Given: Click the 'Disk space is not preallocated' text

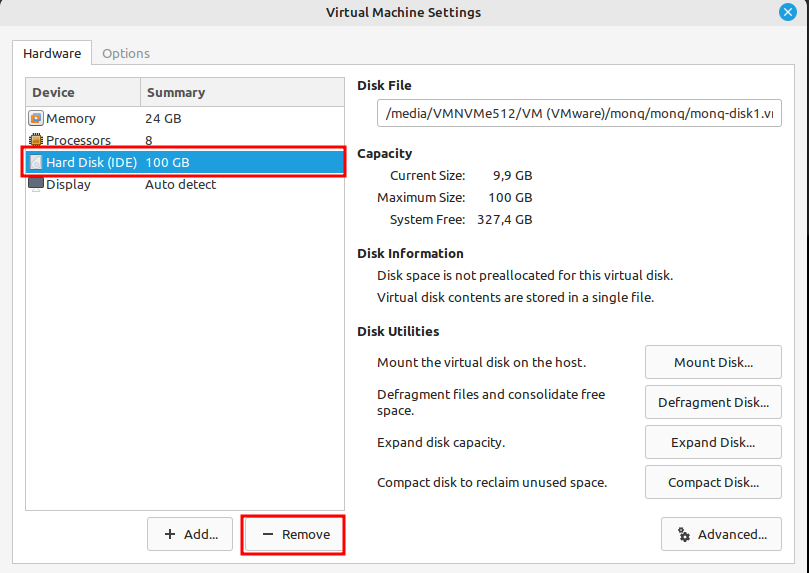Looking at the screenshot, I should click(x=525, y=275).
